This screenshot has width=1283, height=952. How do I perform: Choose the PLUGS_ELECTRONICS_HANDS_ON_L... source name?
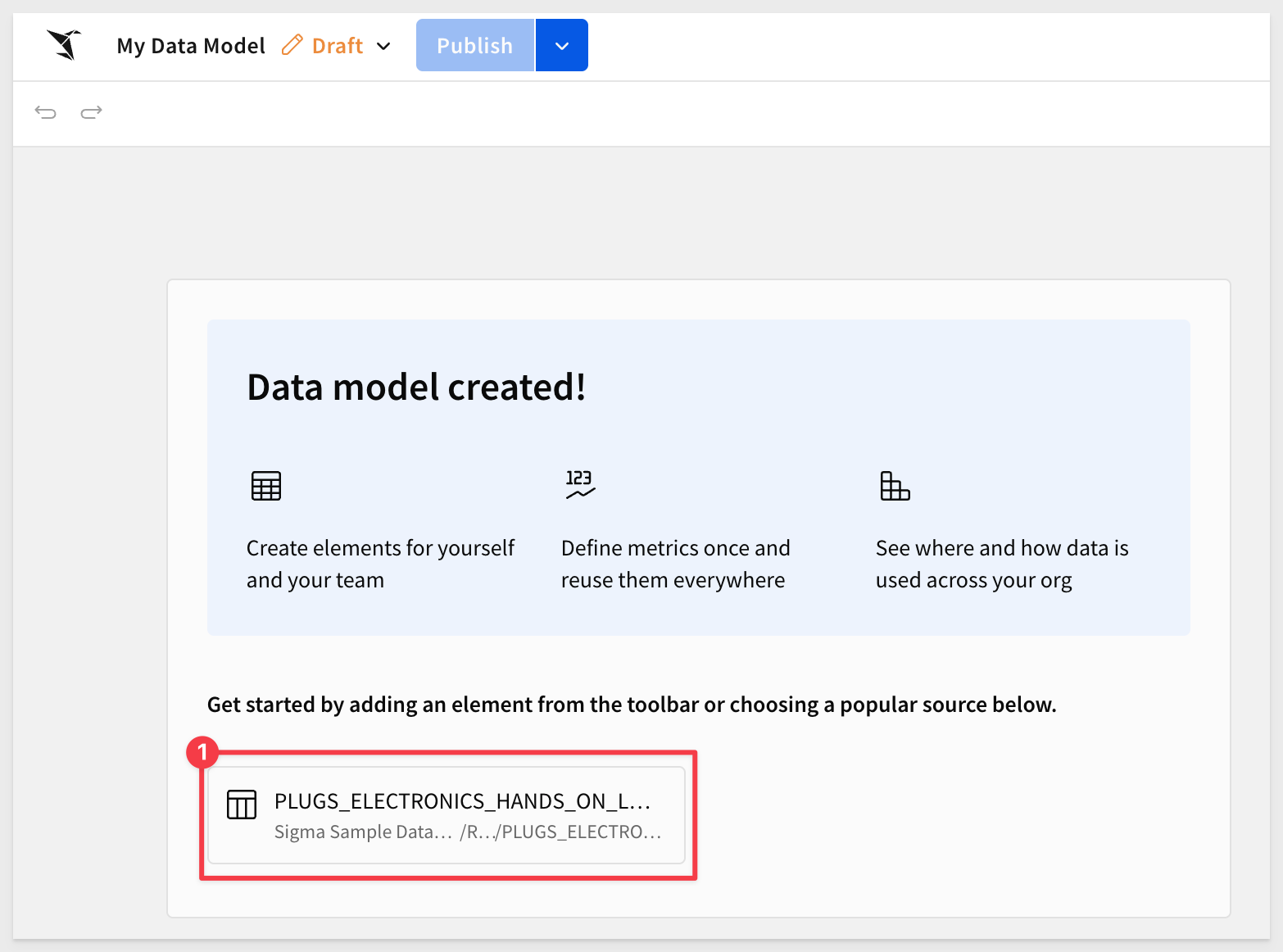462,800
